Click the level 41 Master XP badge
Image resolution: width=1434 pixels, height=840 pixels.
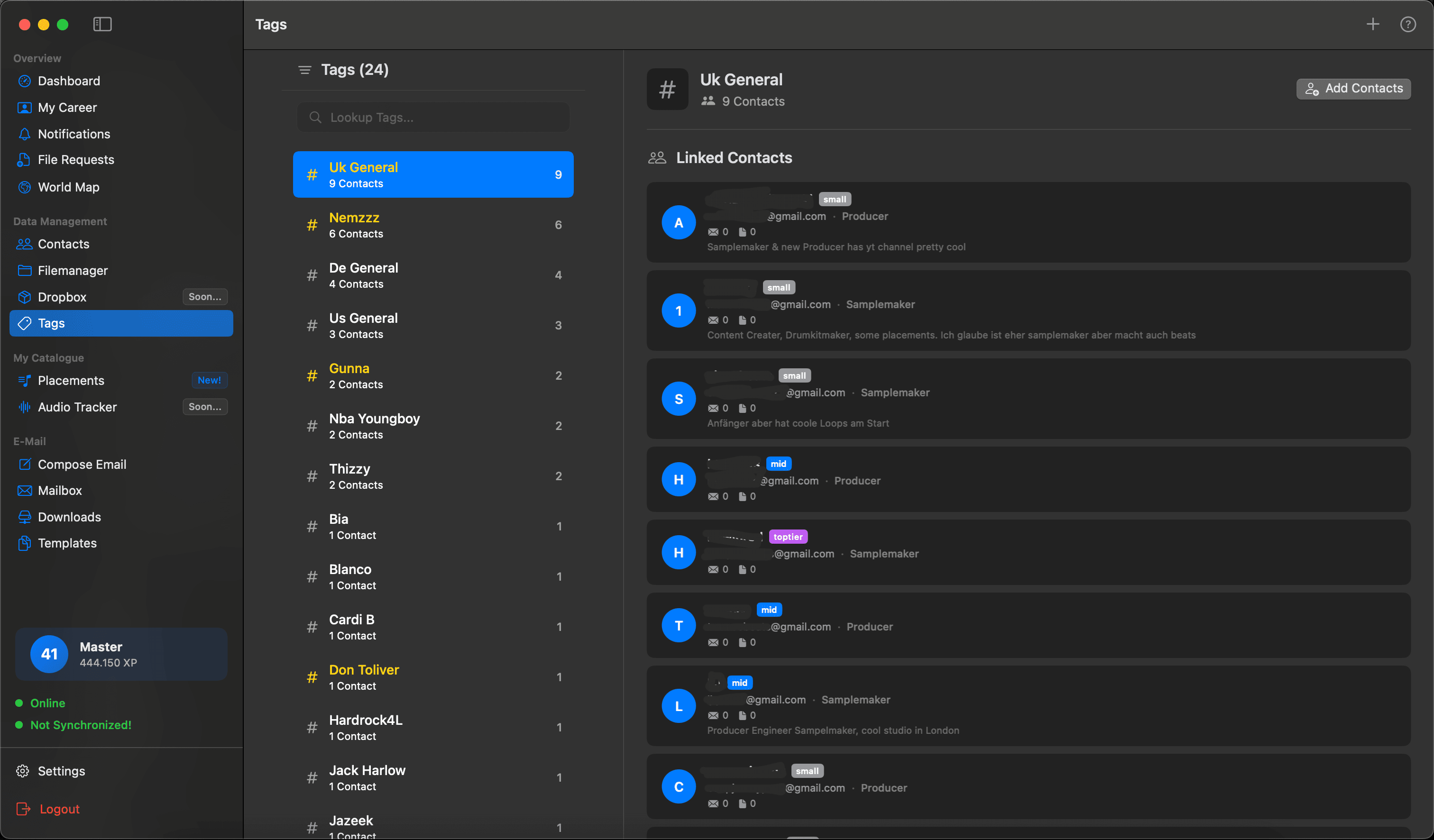click(x=120, y=654)
